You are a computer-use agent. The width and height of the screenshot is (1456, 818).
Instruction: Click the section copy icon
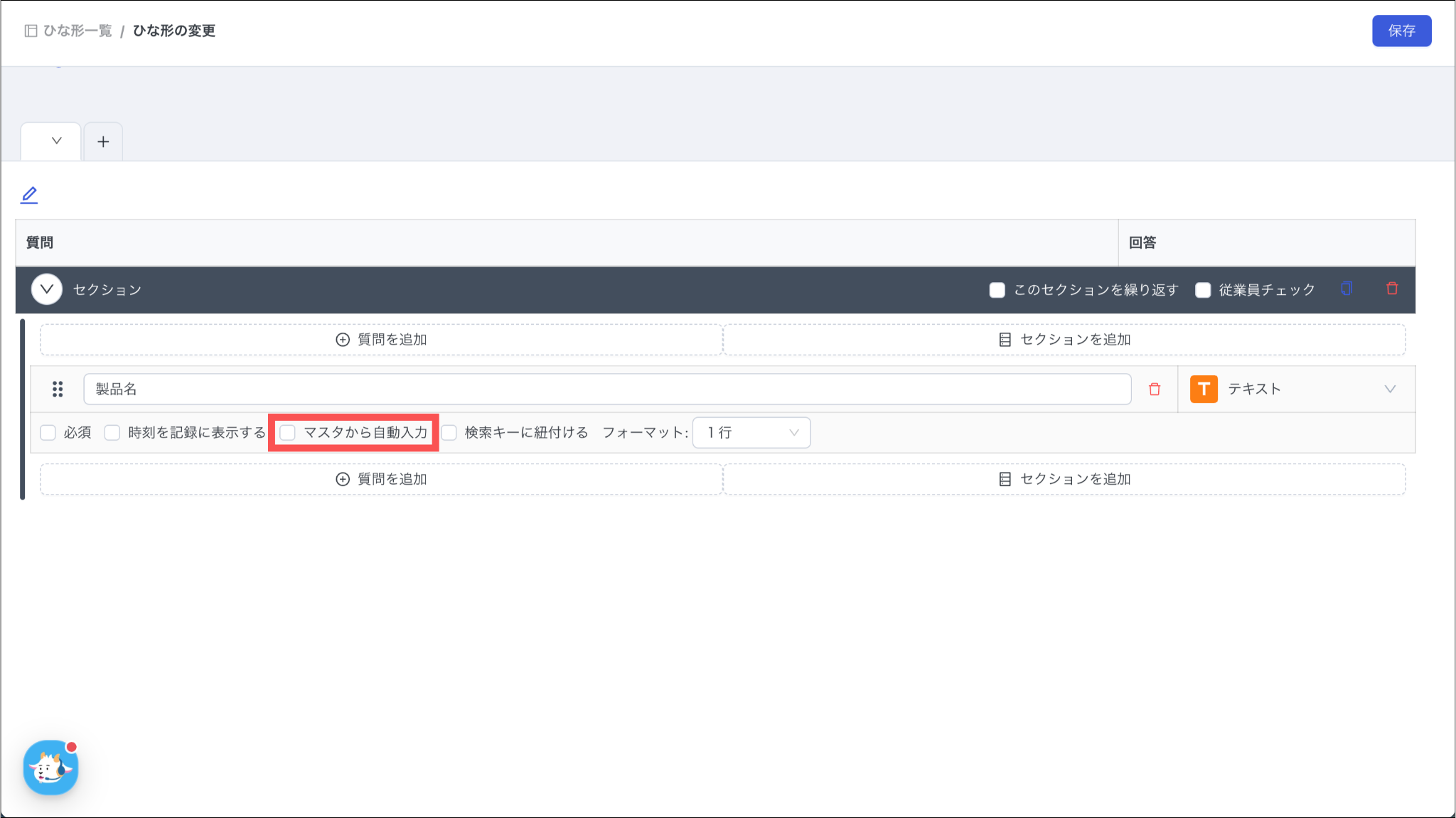(1347, 289)
